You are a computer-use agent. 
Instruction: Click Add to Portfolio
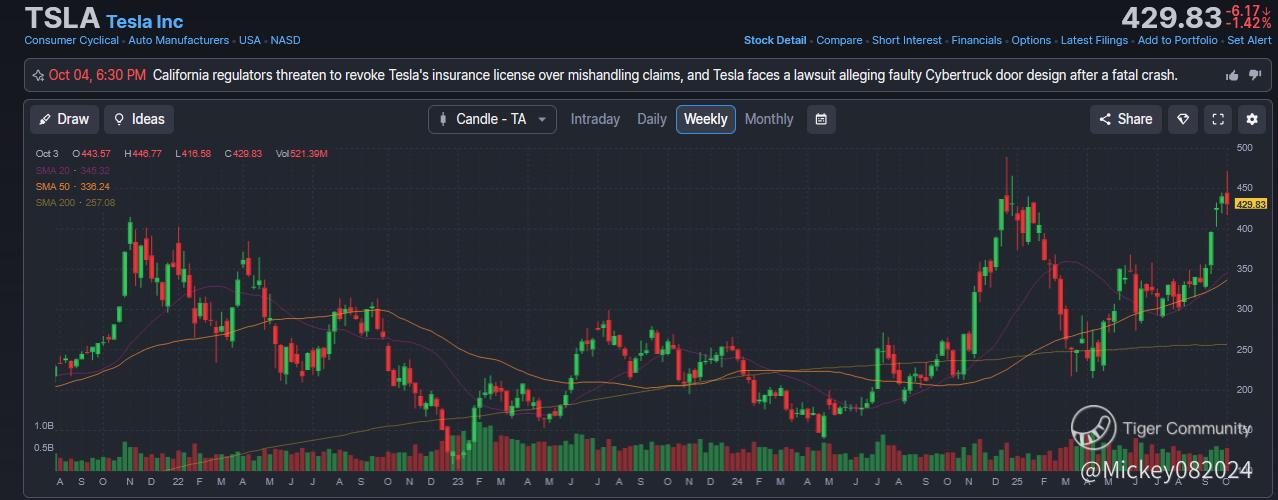1178,40
